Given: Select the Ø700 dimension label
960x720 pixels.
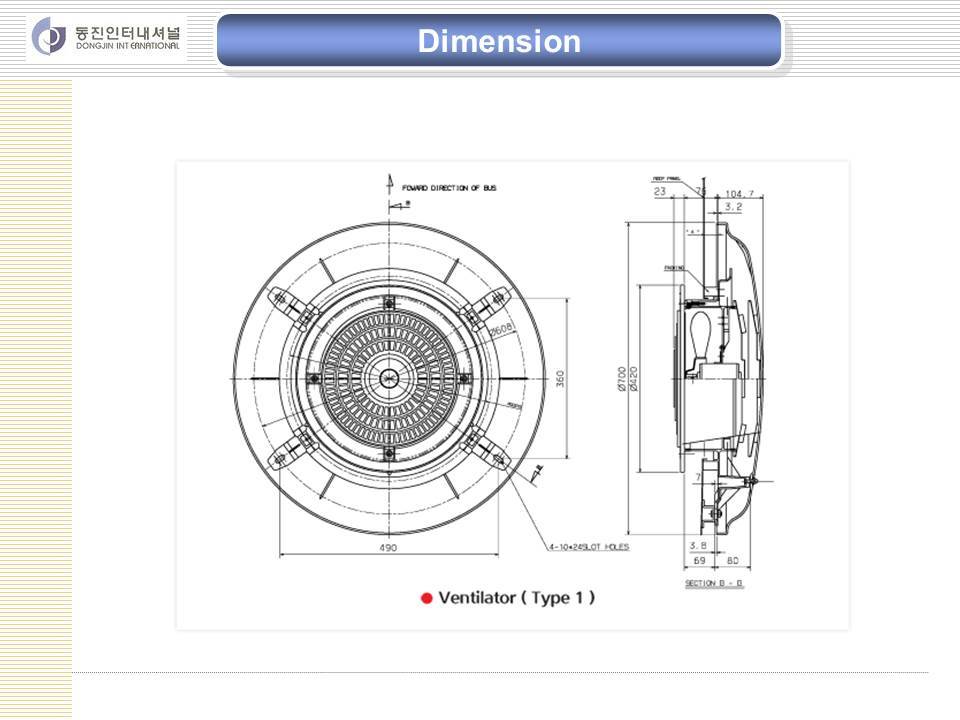Looking at the screenshot, I should coord(621,380).
